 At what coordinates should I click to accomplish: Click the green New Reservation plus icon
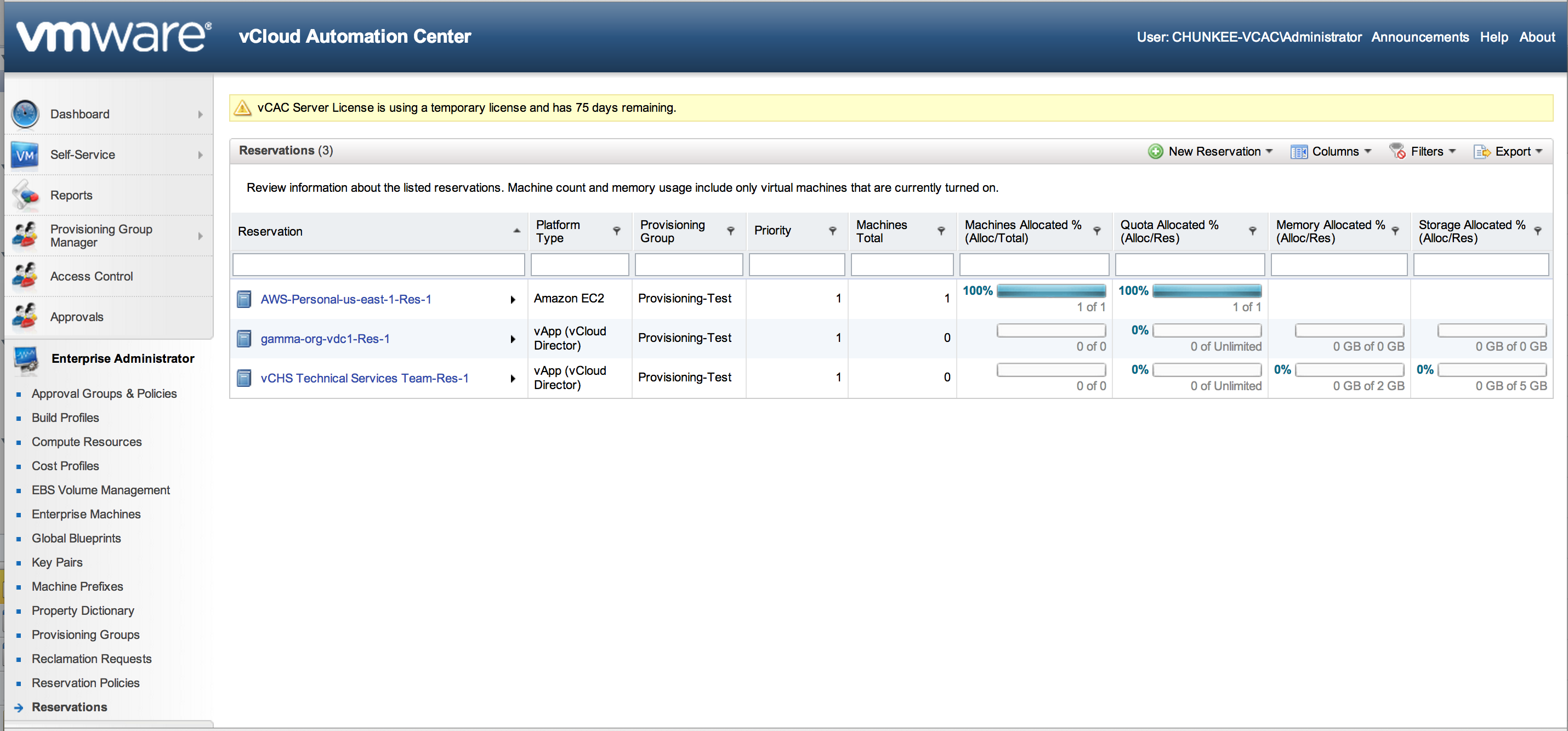[x=1155, y=151]
